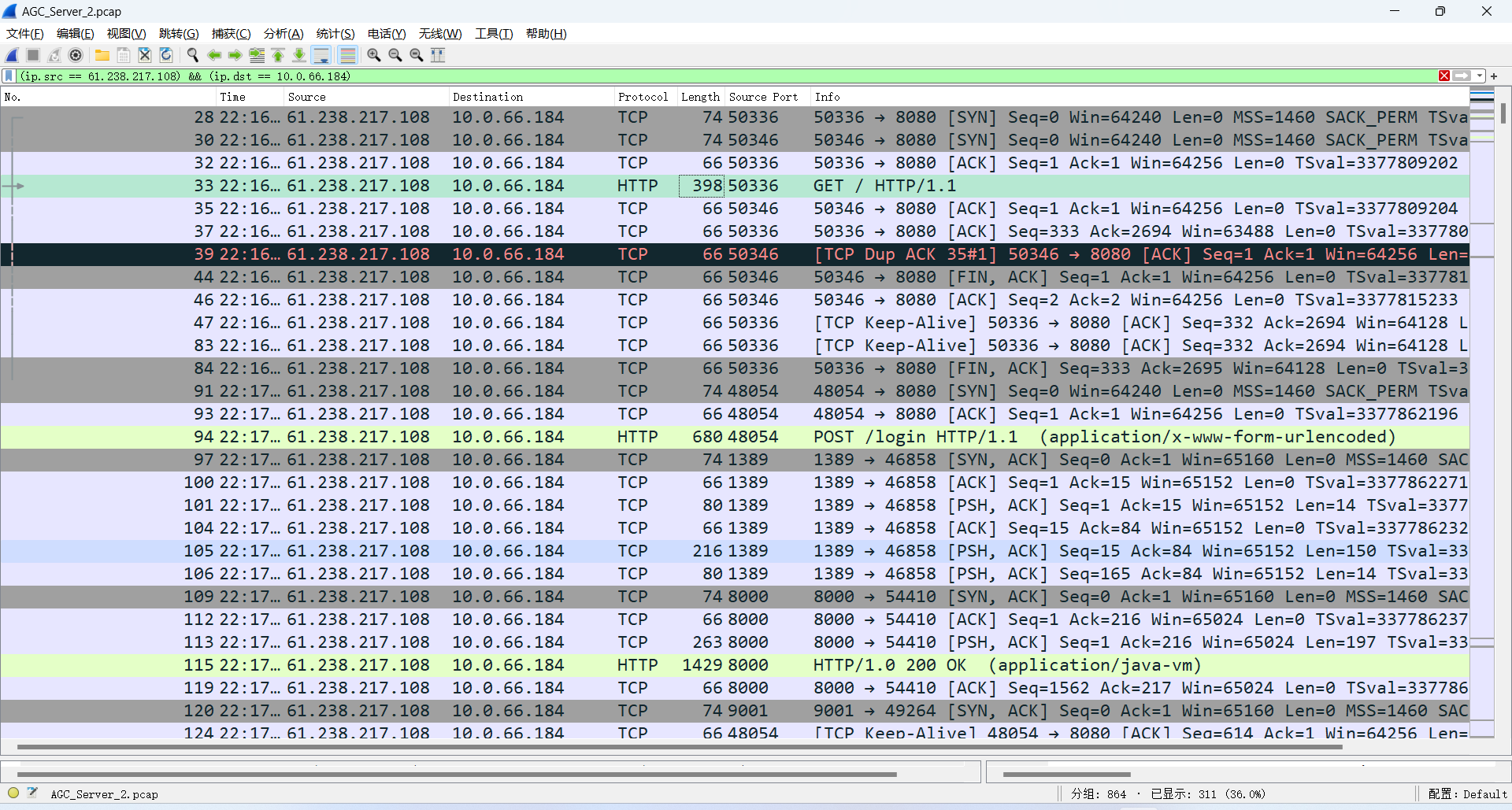Sort by the Protocol column header
Viewport: 1512px width, 810px height.
646,97
